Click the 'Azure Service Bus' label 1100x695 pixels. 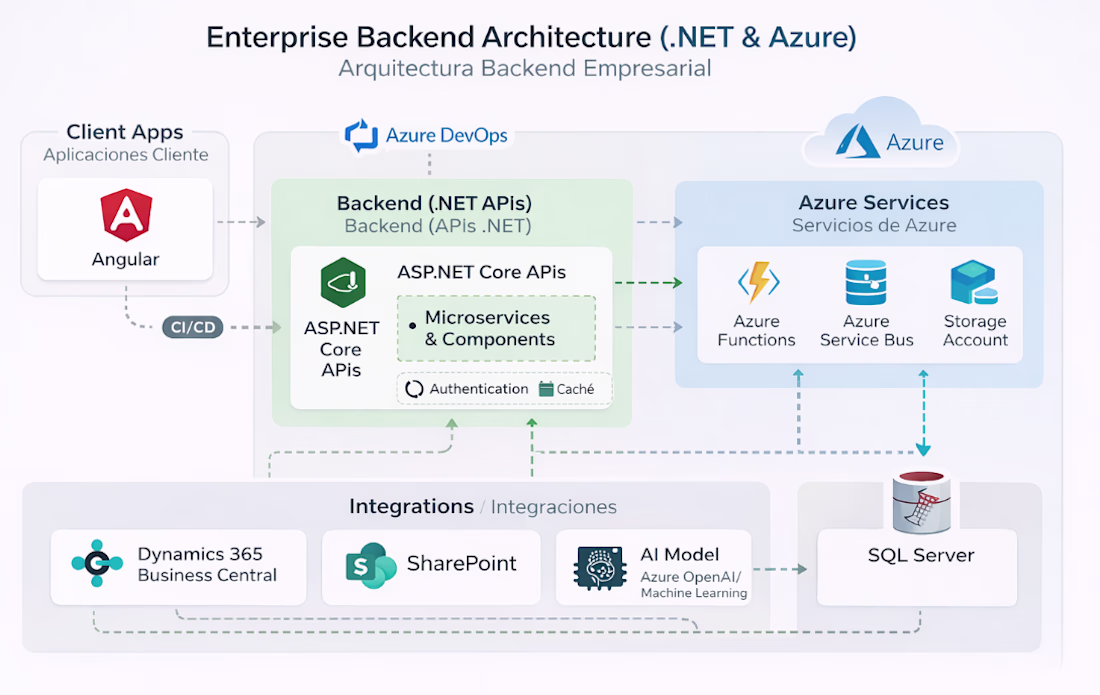click(x=866, y=330)
